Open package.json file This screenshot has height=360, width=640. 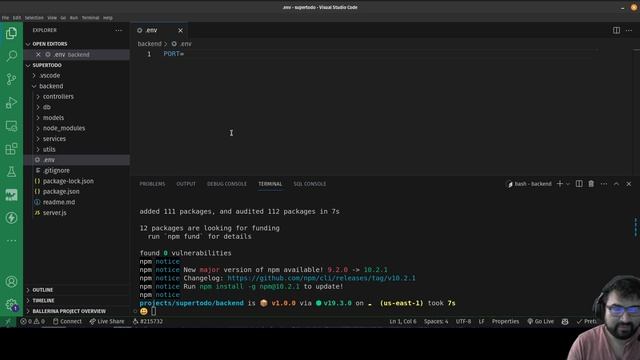pyautogui.click(x=61, y=191)
